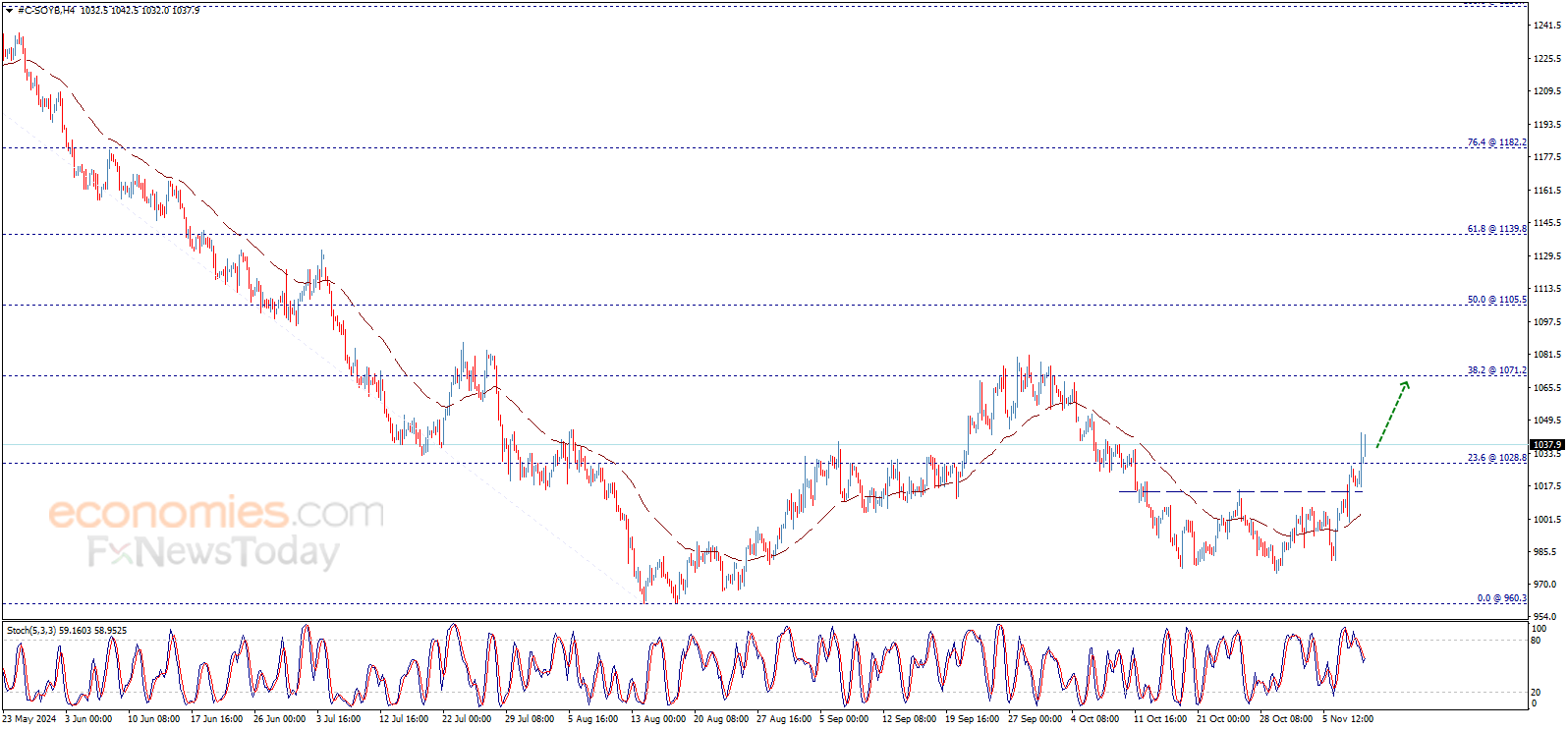
Task: Click the 5 Nov 12:00 date label
Action: tap(1347, 719)
